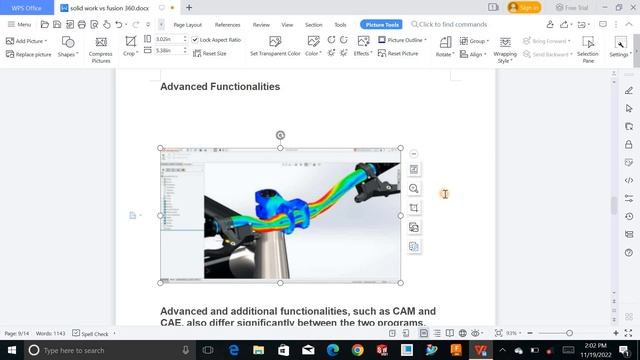Open Wrapping Style options

click(x=505, y=50)
